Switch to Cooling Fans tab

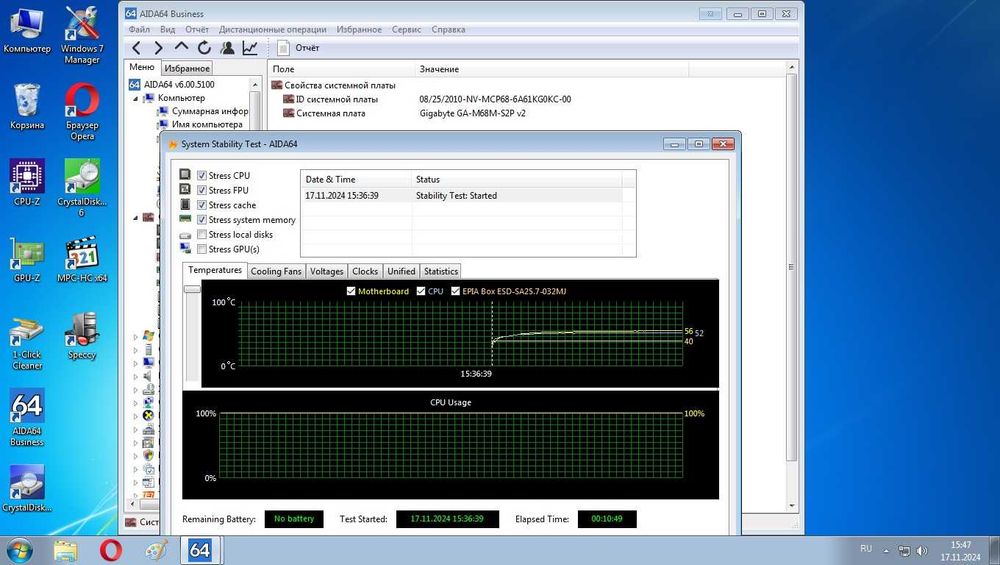(x=276, y=271)
